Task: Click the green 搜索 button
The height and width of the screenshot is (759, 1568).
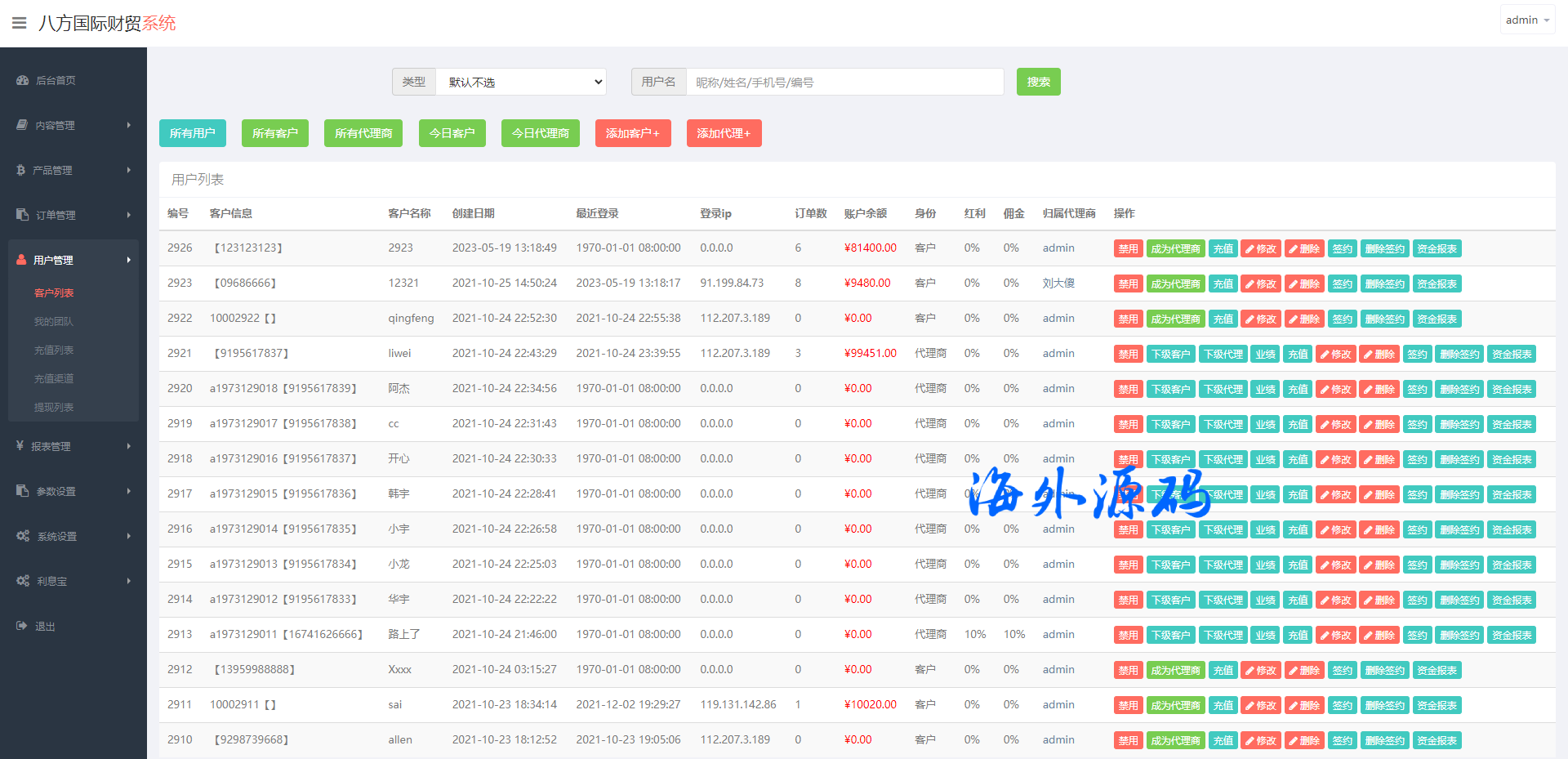Action: [x=1038, y=82]
